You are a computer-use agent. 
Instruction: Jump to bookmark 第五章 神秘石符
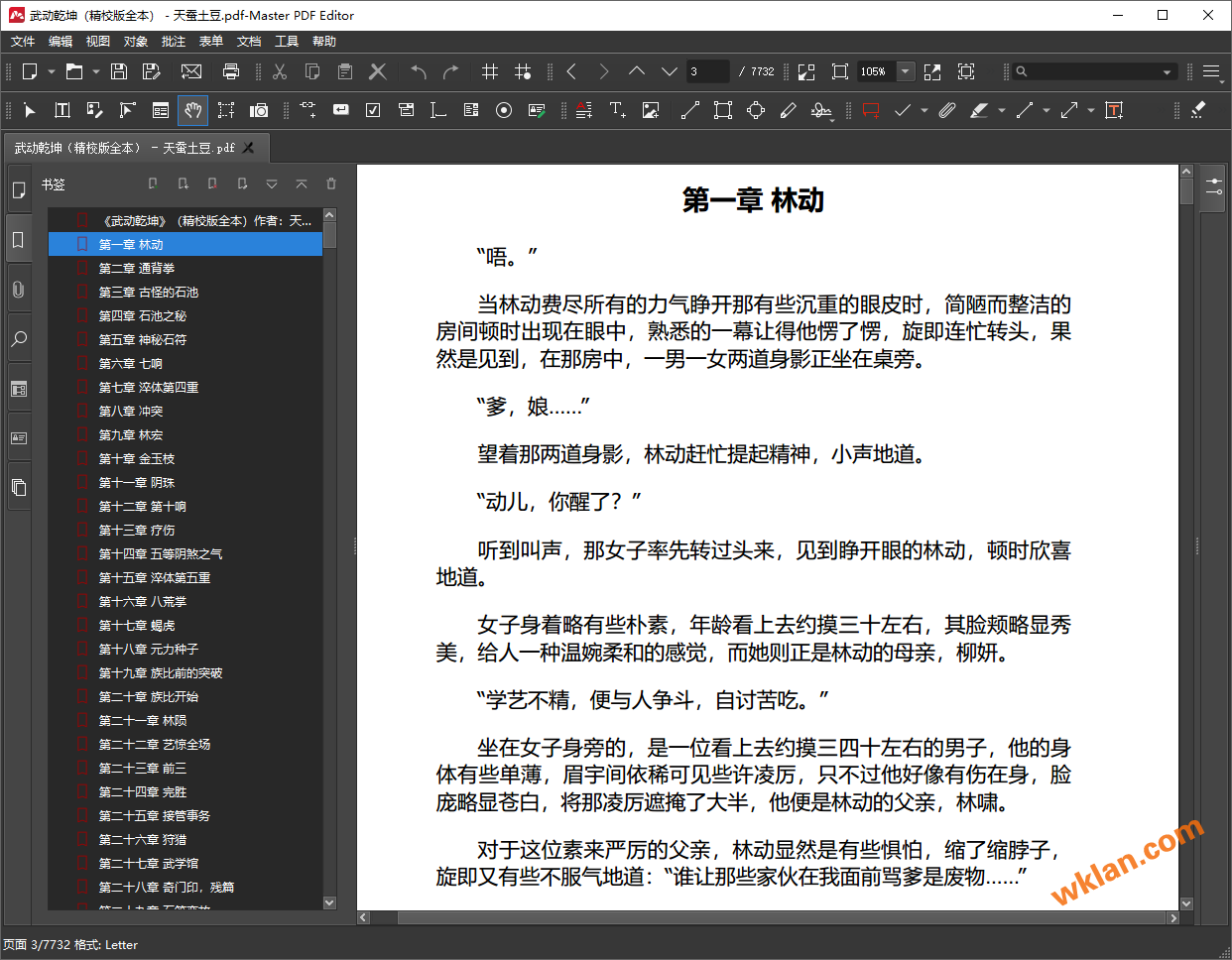142,339
